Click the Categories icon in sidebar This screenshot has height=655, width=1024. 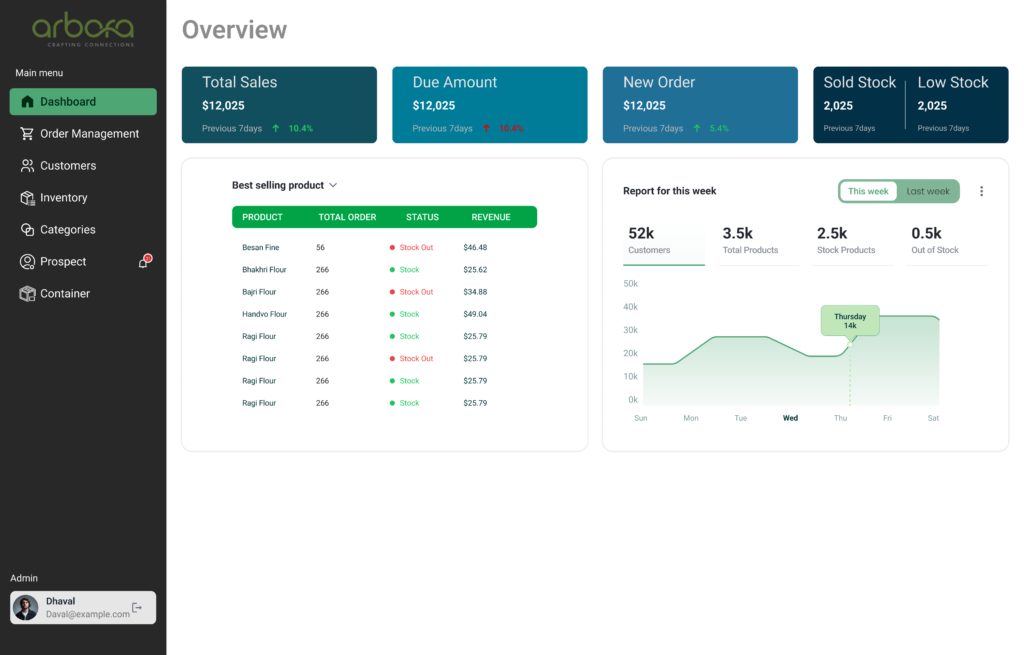pos(27,230)
